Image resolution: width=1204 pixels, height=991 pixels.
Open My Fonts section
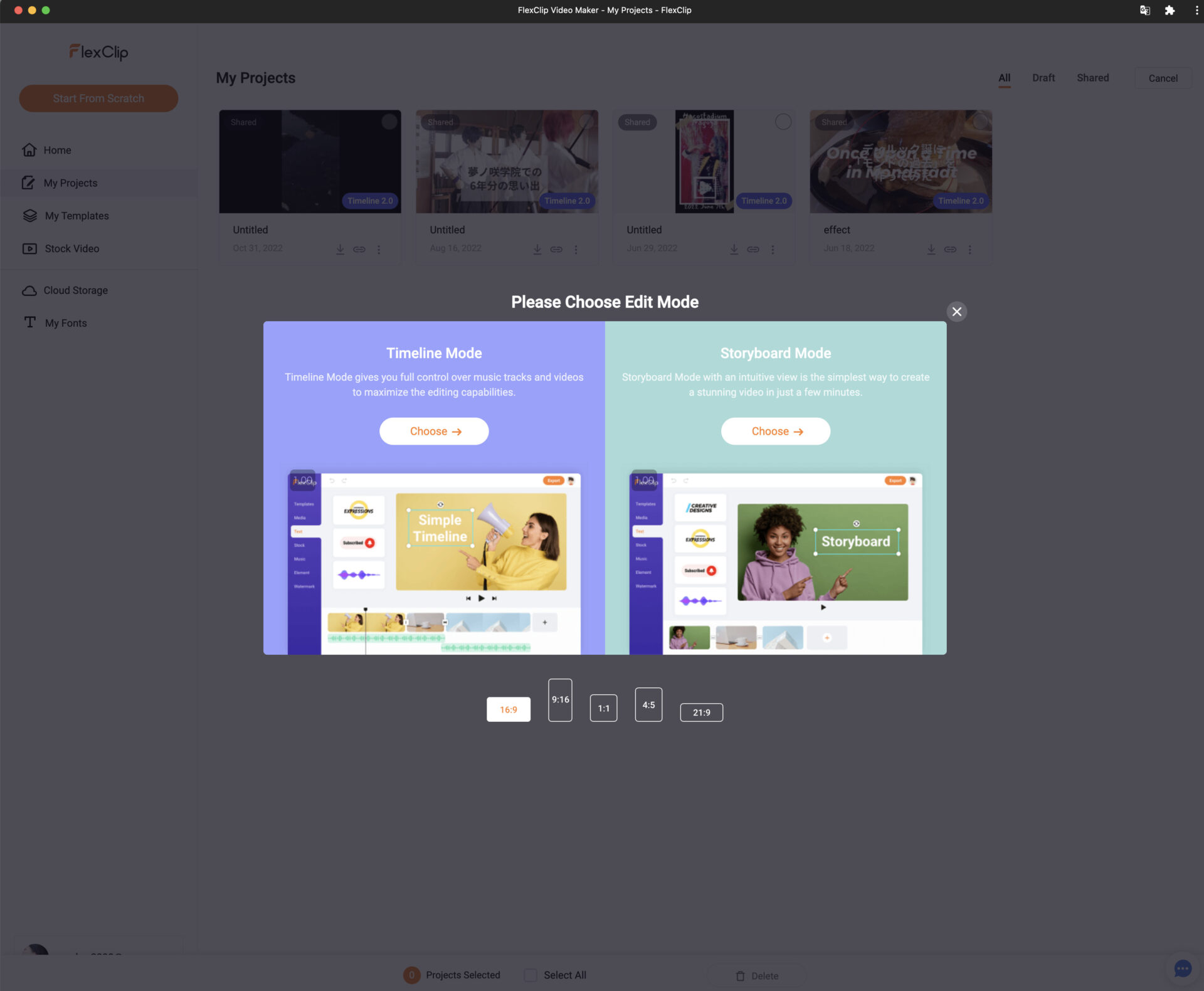click(65, 323)
